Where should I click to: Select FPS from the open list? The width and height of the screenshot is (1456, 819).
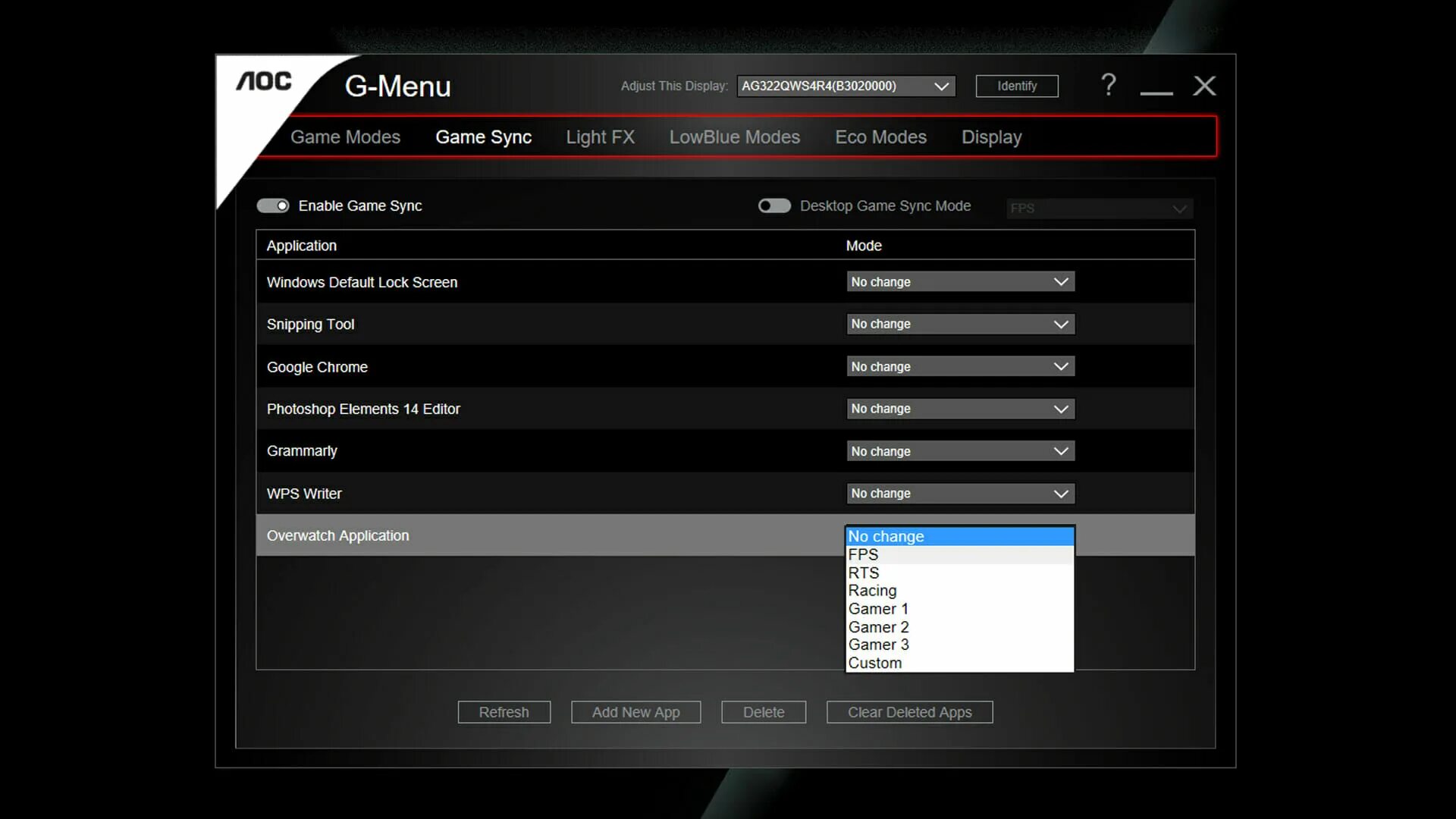point(864,555)
